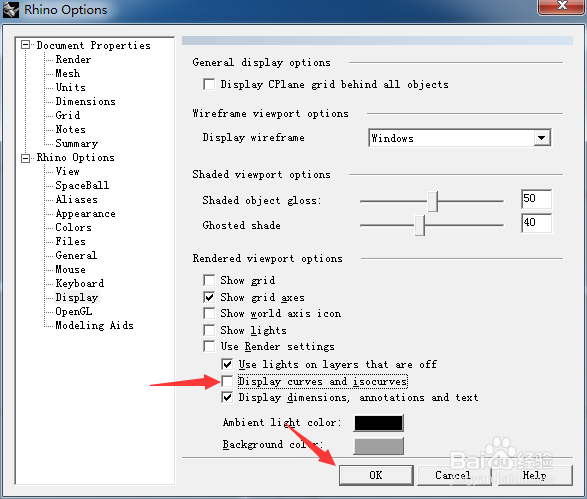Uncheck Display dimensions, annotations and text

(x=227, y=397)
